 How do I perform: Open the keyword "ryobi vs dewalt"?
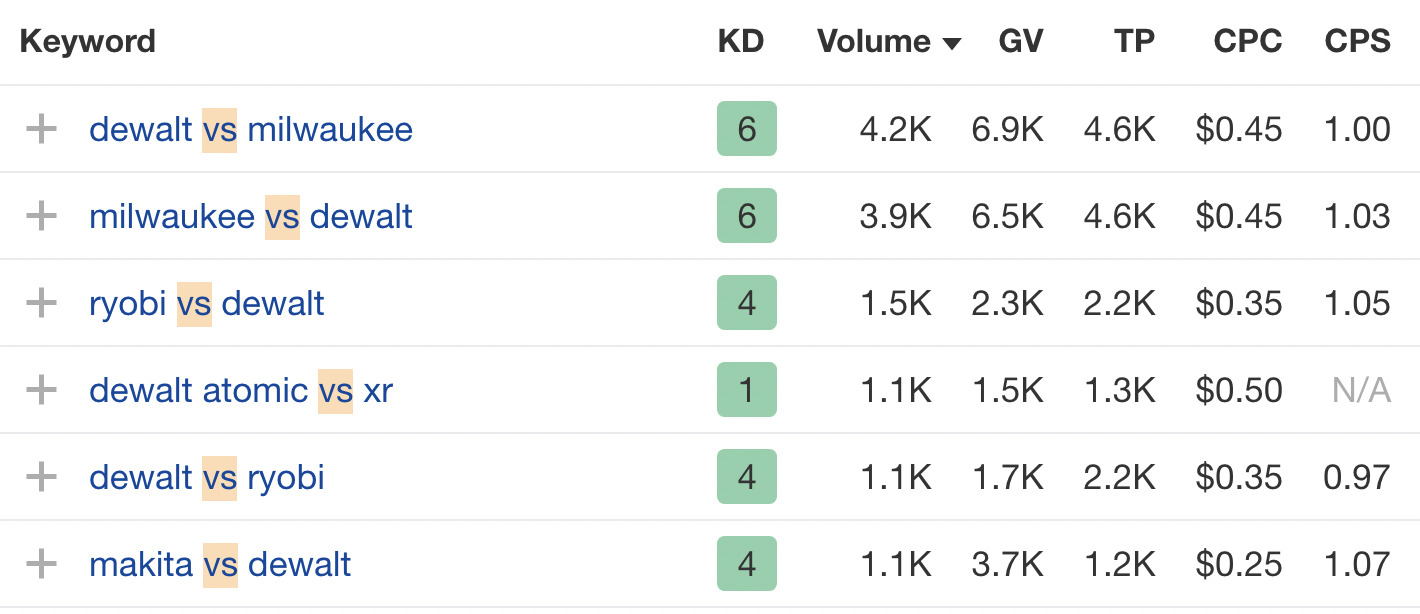(206, 303)
